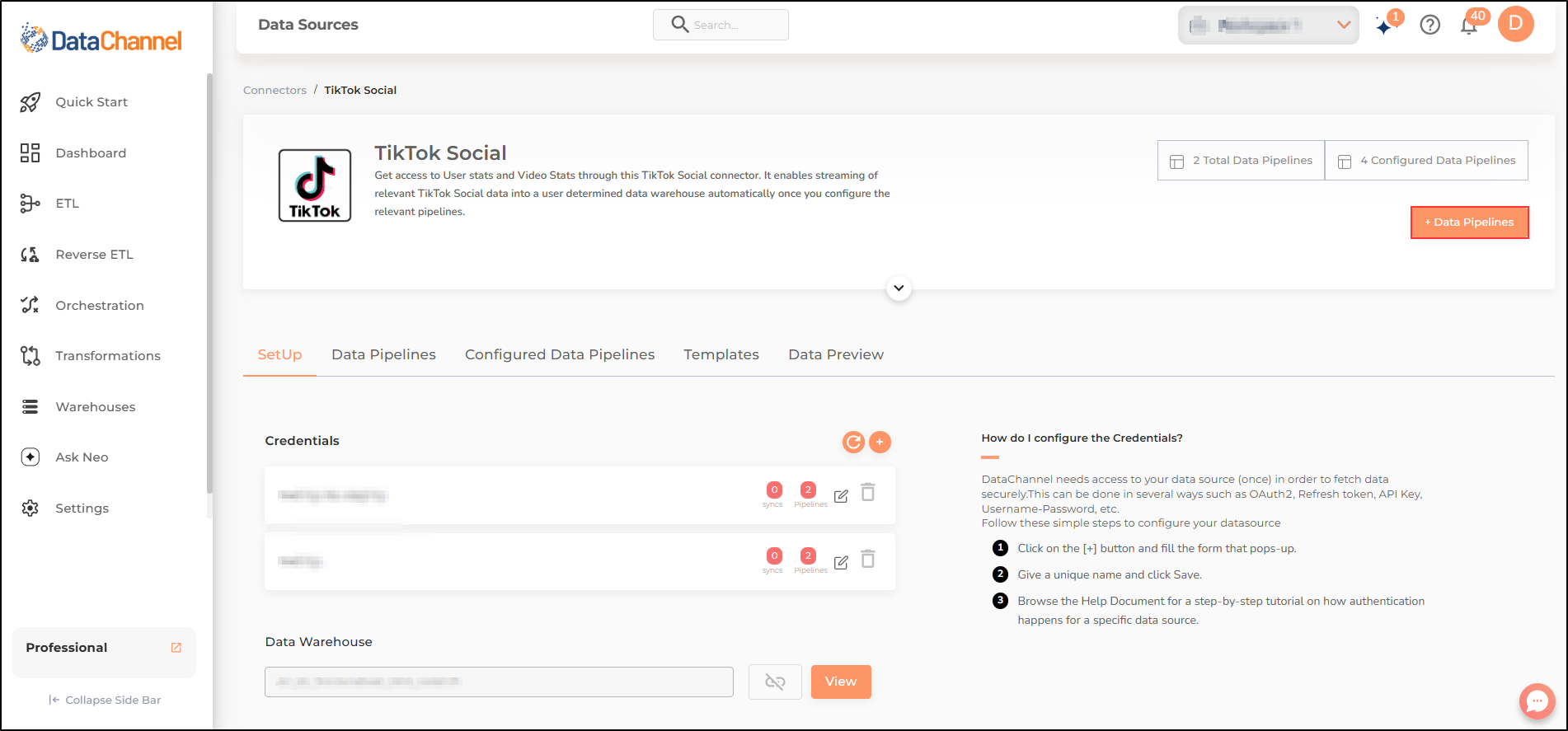Screen dimensions: 1568x731
Task: Go to Connectors breadcrumb
Action: [x=275, y=90]
